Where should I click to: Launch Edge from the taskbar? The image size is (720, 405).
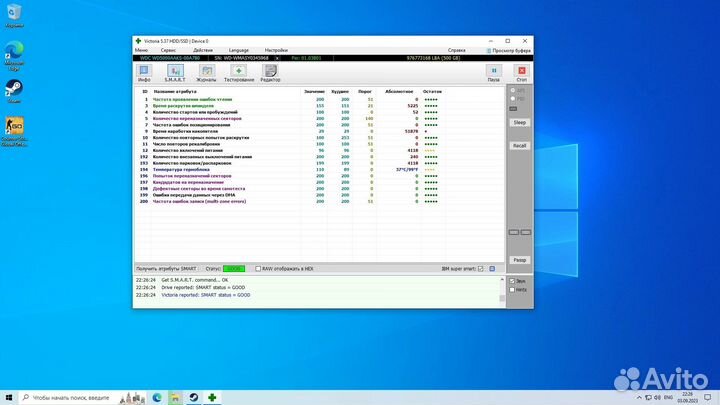[157, 398]
